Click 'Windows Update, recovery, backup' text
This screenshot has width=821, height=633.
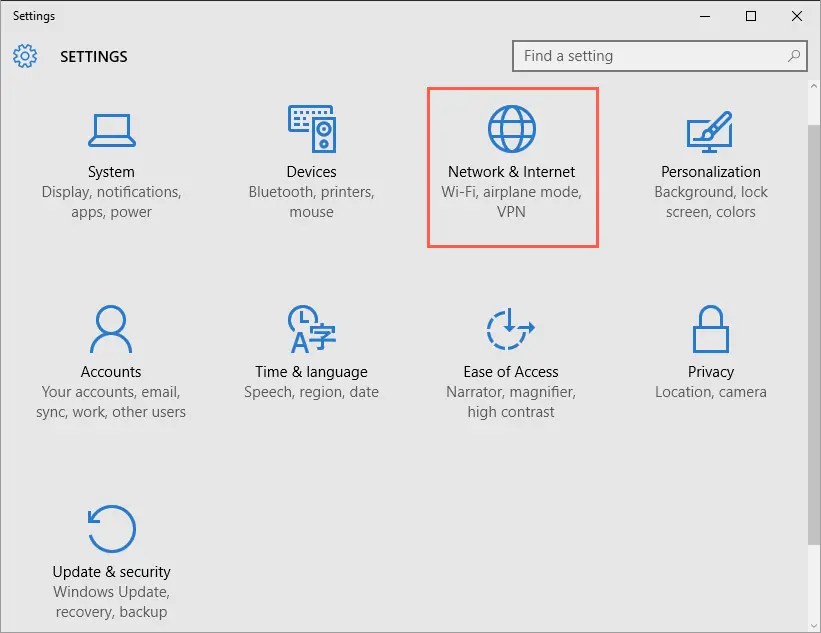tap(111, 602)
